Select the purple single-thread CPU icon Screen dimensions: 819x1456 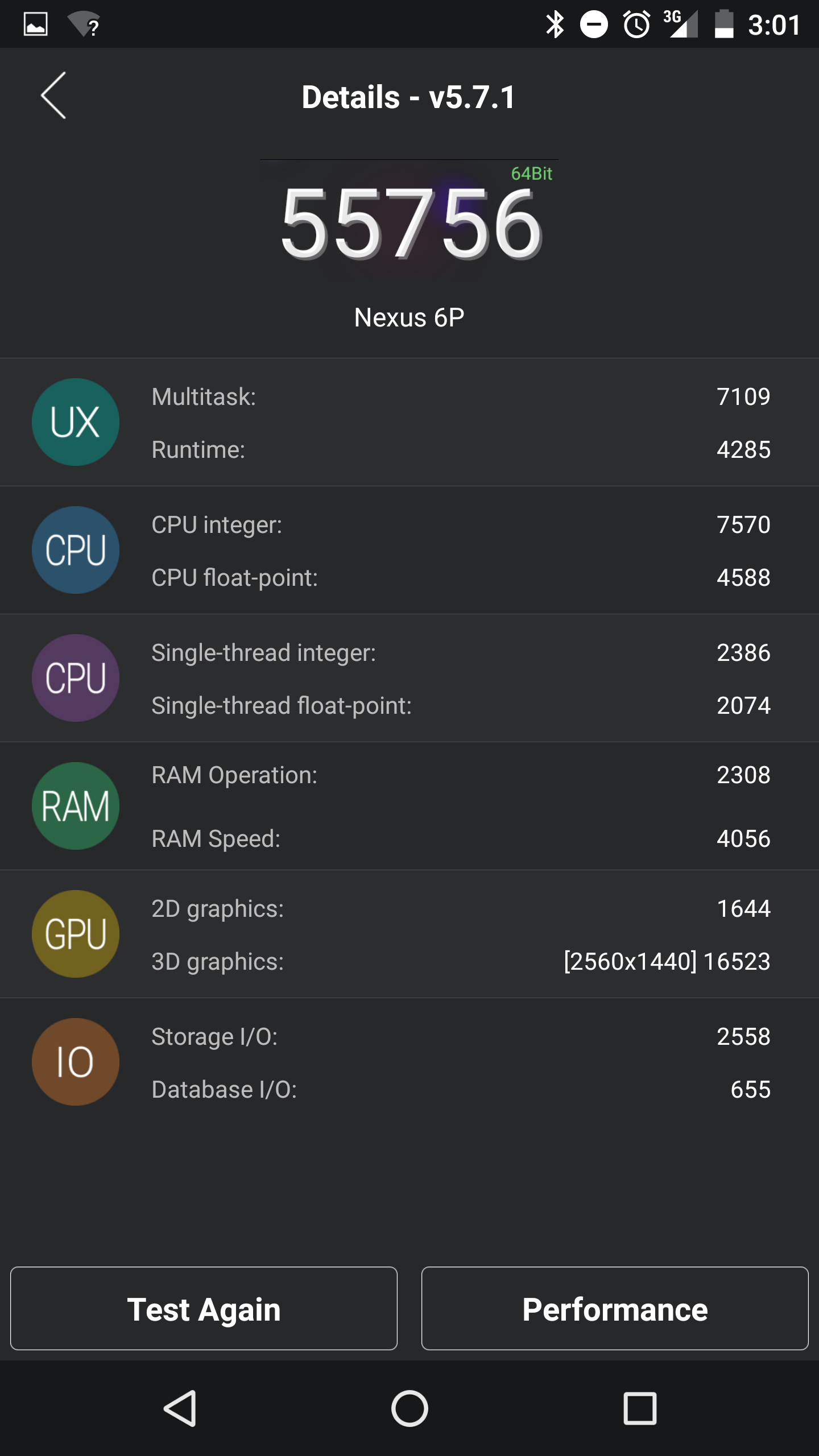tap(76, 678)
